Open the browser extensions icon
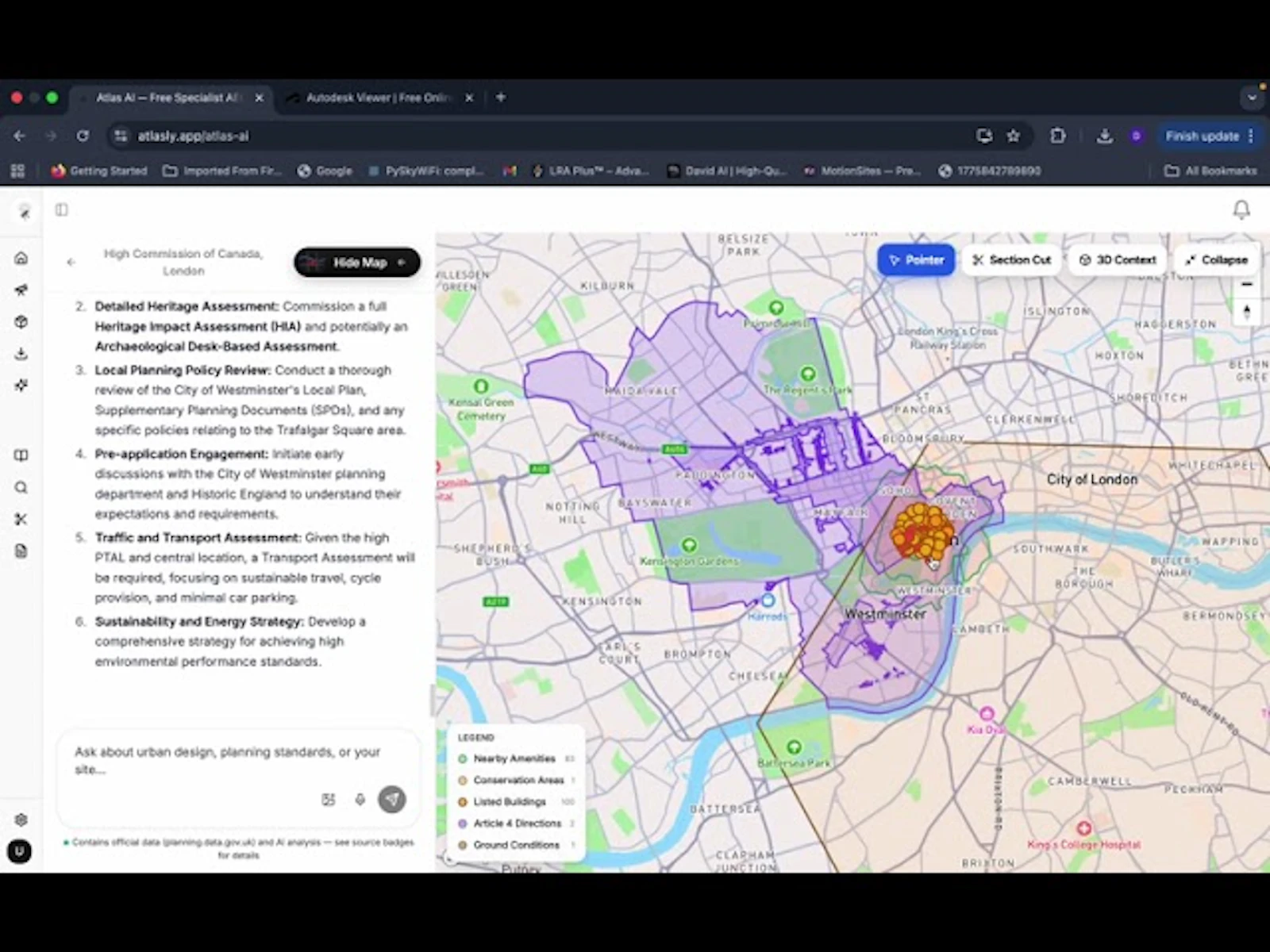Image resolution: width=1270 pixels, height=952 pixels. 1058,136
